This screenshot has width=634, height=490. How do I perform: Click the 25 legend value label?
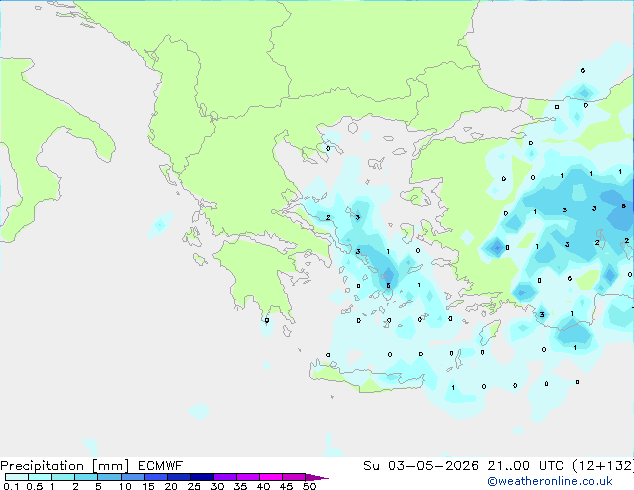194,486
